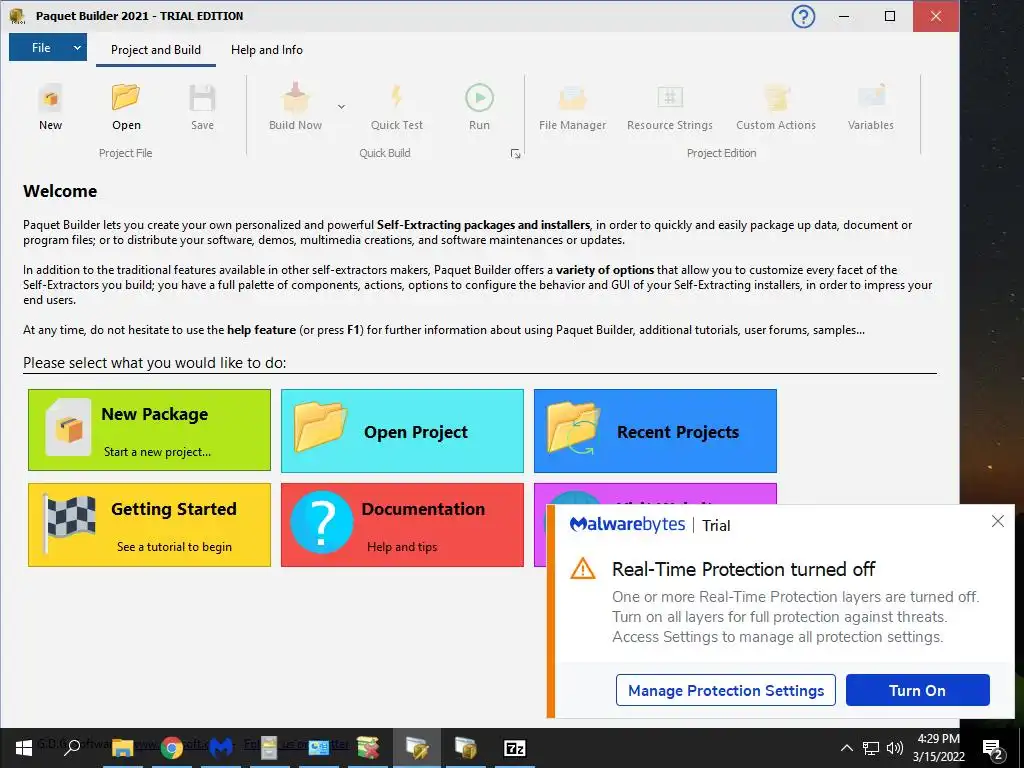Click the Open Project tile
Image resolution: width=1024 pixels, height=768 pixels.
(402, 431)
